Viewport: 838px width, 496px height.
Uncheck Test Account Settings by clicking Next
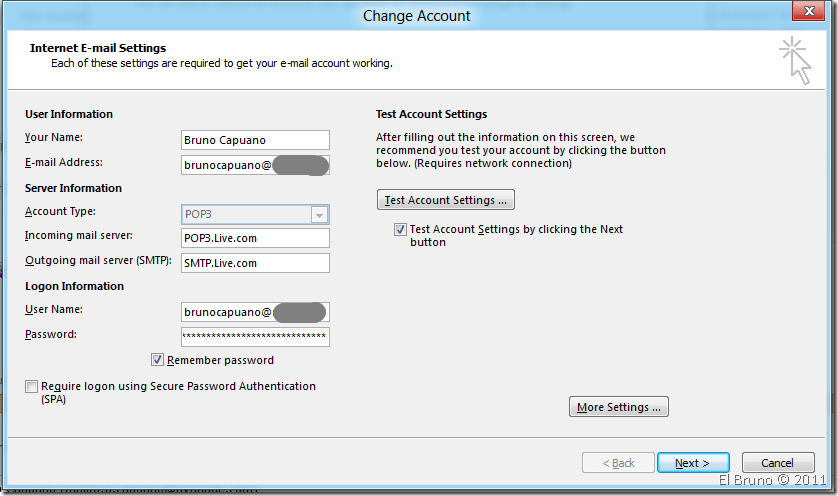coord(400,230)
